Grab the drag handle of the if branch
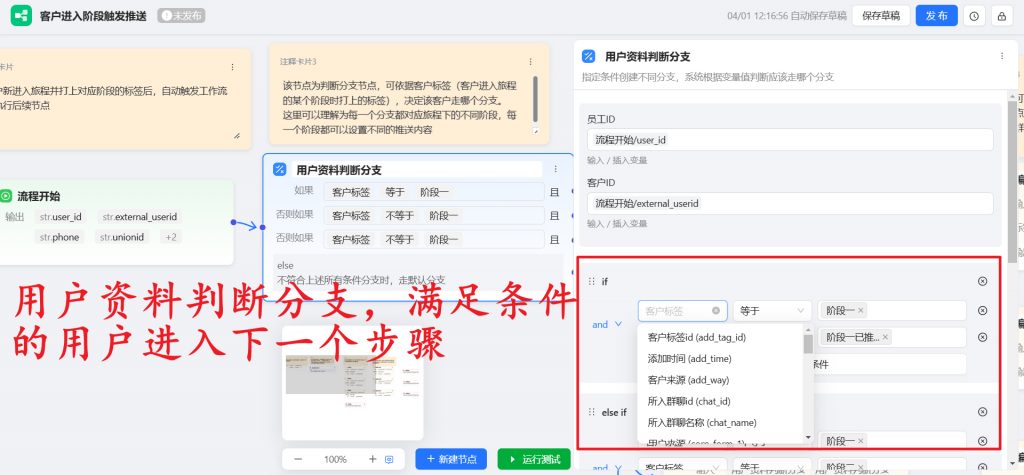The height and width of the screenshot is (475, 1024). [x=592, y=281]
